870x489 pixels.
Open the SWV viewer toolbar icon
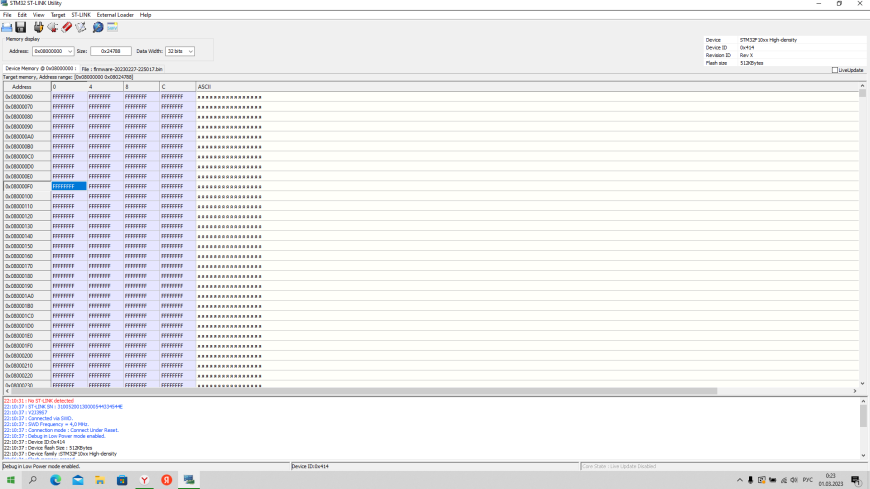click(x=112, y=27)
